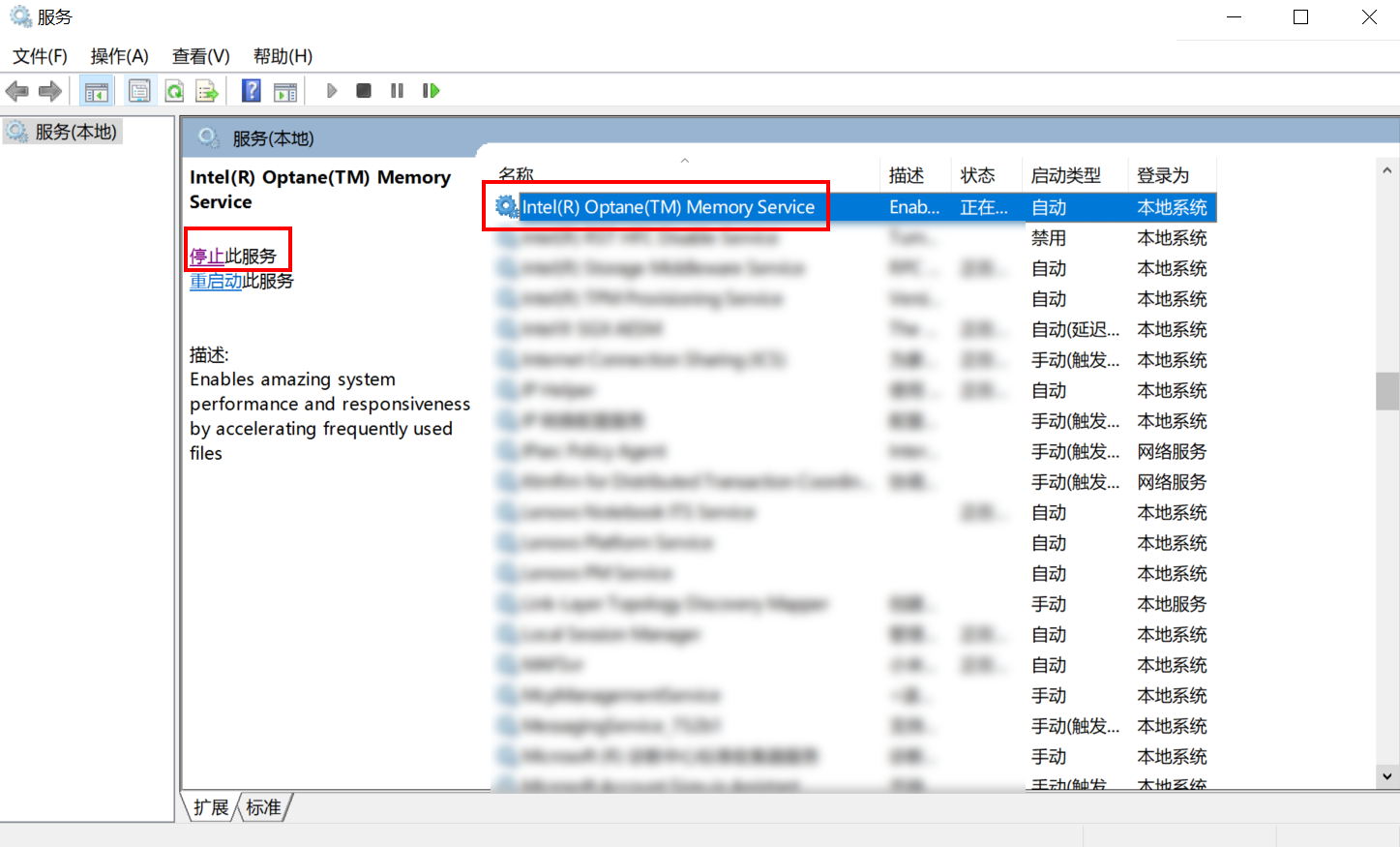This screenshot has height=847, width=1400.
Task: Open the 文件(F) menu
Action: pyautogui.click(x=40, y=56)
